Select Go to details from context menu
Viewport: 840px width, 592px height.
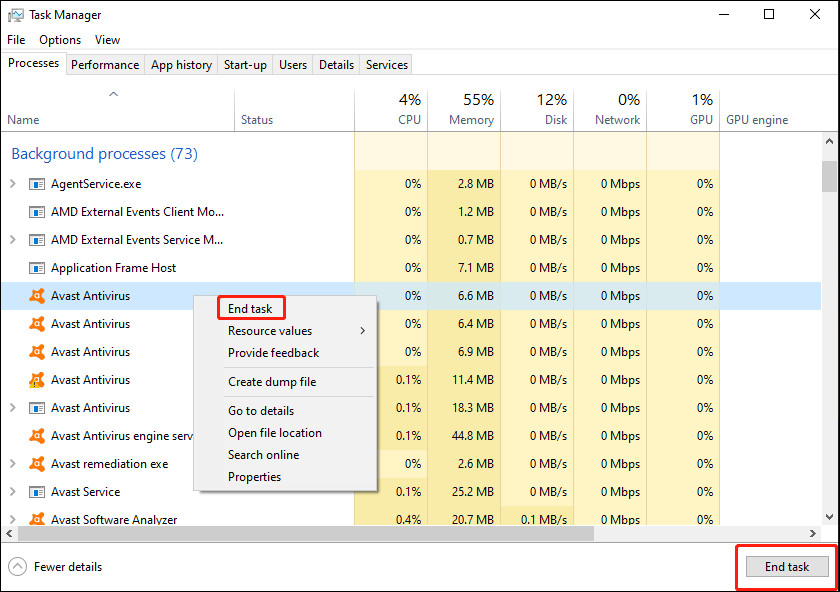[263, 410]
